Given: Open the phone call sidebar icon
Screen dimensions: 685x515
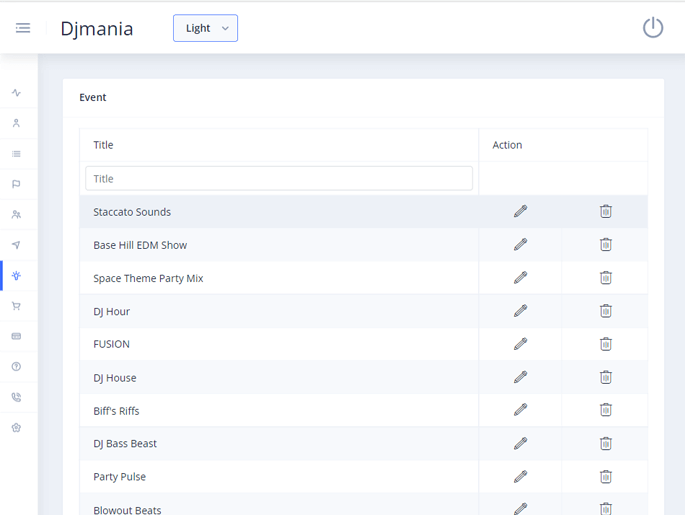Looking at the screenshot, I should pyautogui.click(x=16, y=397).
